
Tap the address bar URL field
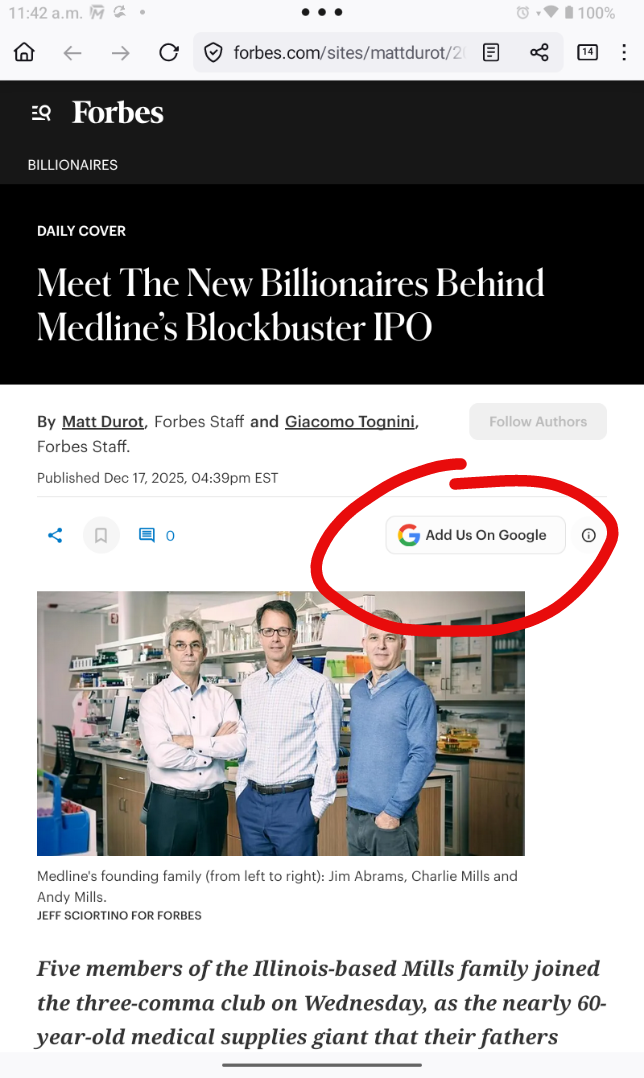pos(340,53)
